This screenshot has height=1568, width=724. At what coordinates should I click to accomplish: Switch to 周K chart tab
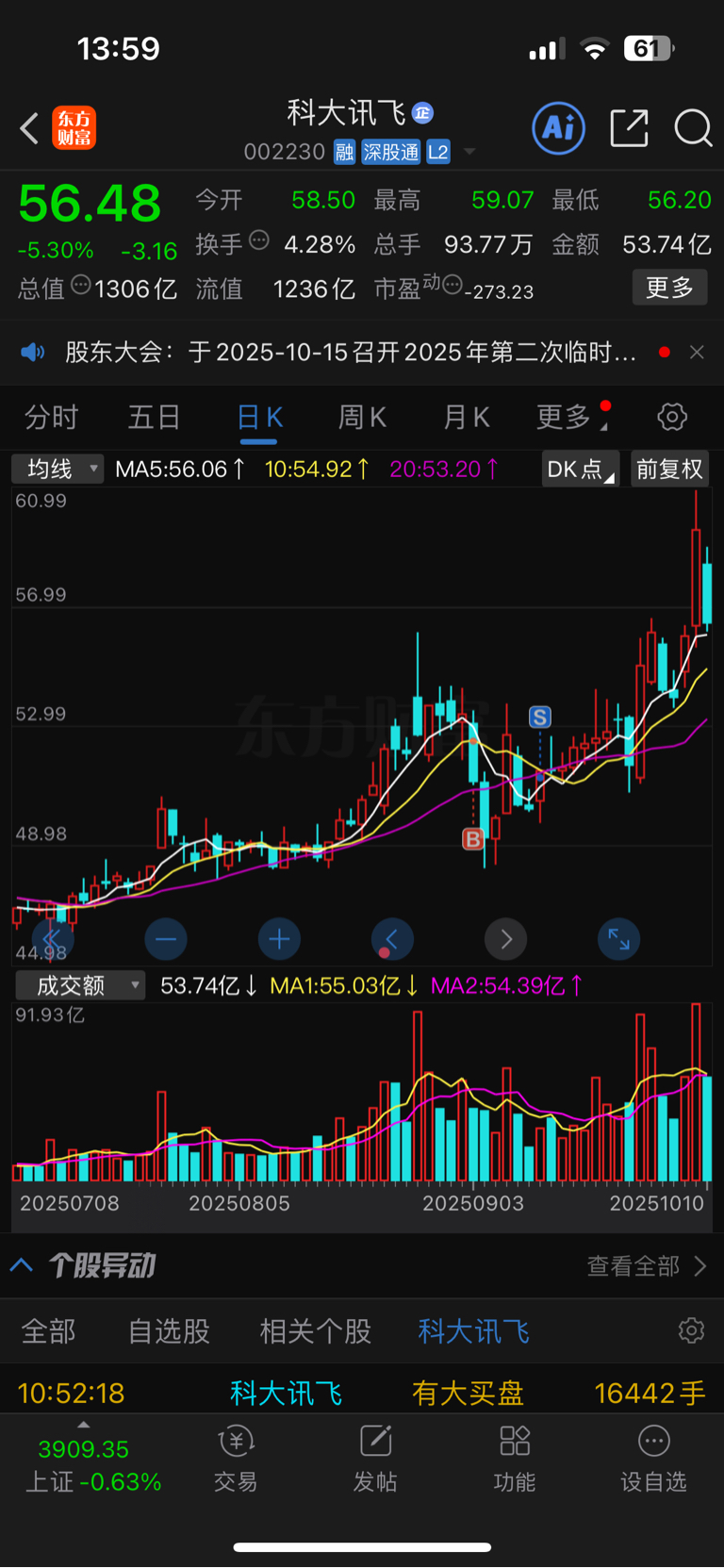[x=362, y=417]
